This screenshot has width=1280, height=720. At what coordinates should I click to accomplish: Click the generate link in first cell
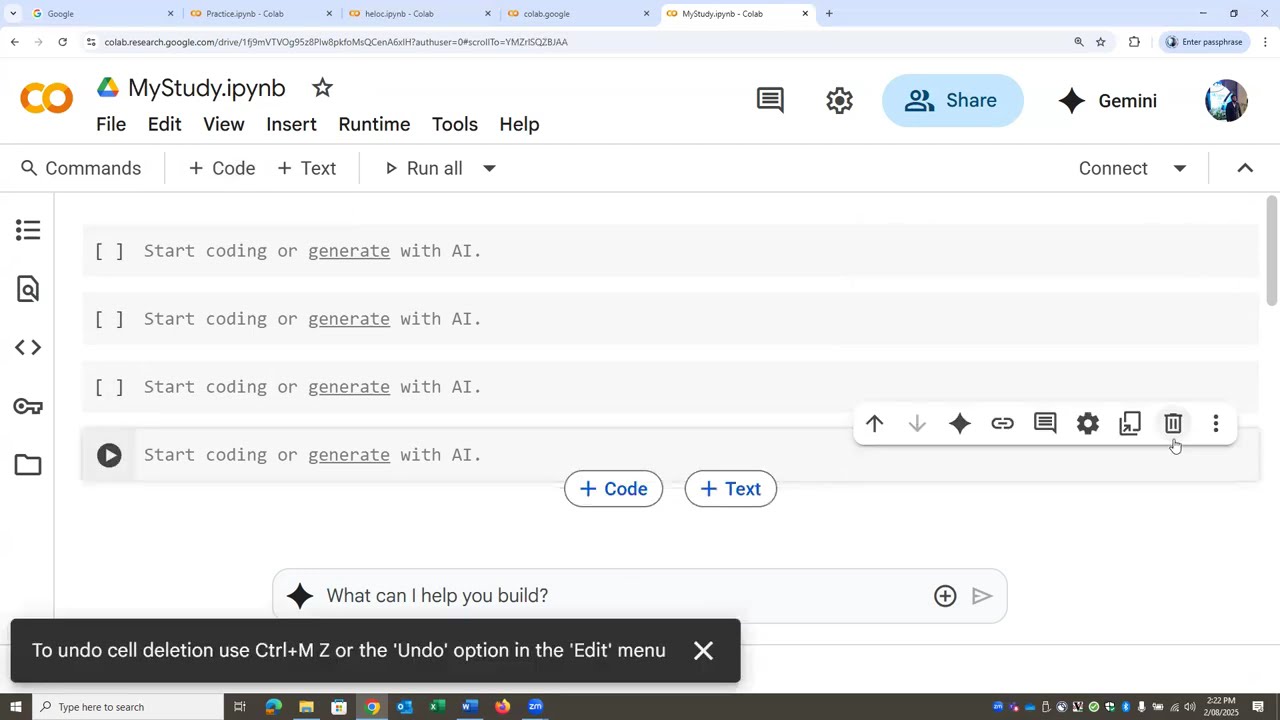pos(348,251)
